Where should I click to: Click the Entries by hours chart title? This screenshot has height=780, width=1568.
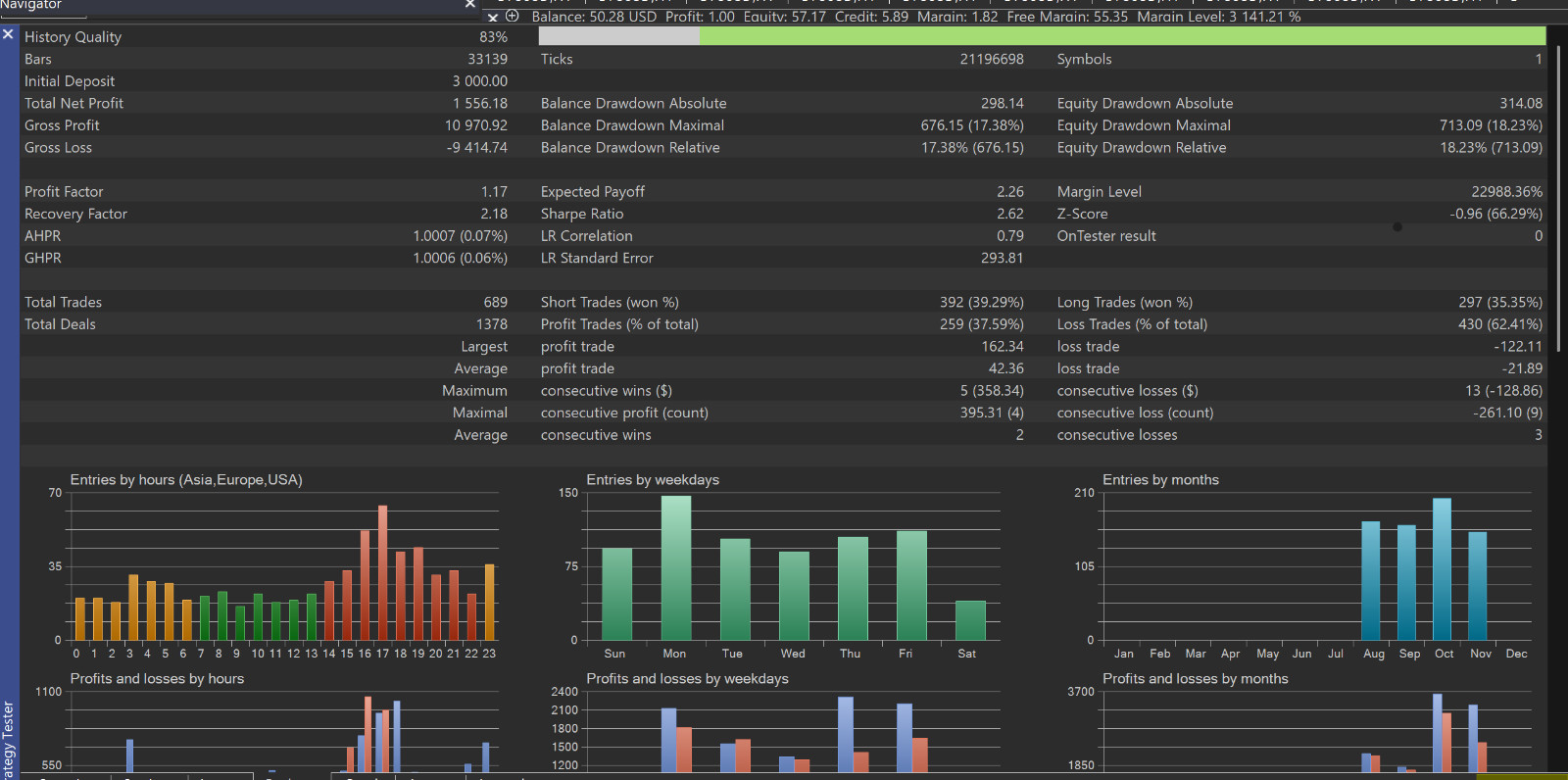tap(186, 480)
